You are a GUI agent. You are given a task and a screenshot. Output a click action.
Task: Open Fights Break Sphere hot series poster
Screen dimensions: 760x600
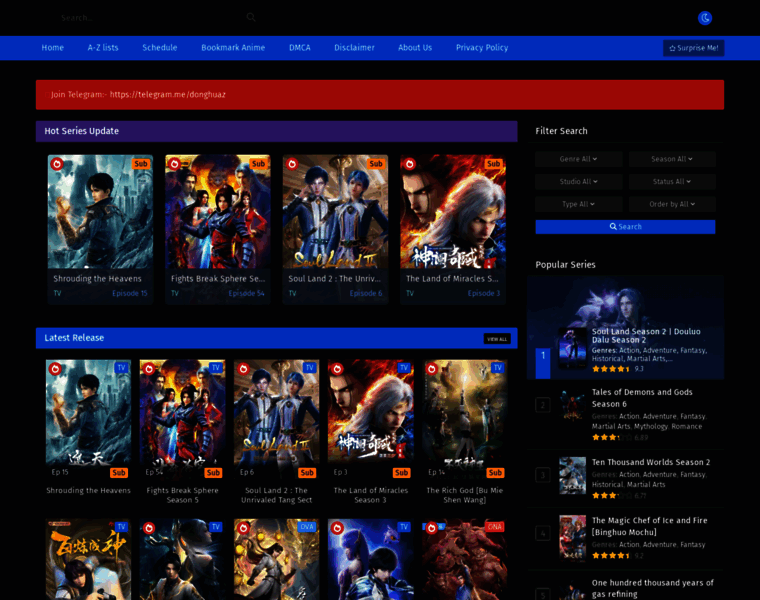pos(218,212)
